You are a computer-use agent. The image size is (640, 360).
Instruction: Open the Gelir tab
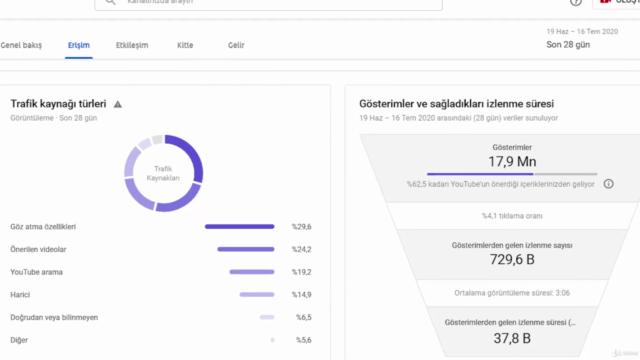pos(236,45)
